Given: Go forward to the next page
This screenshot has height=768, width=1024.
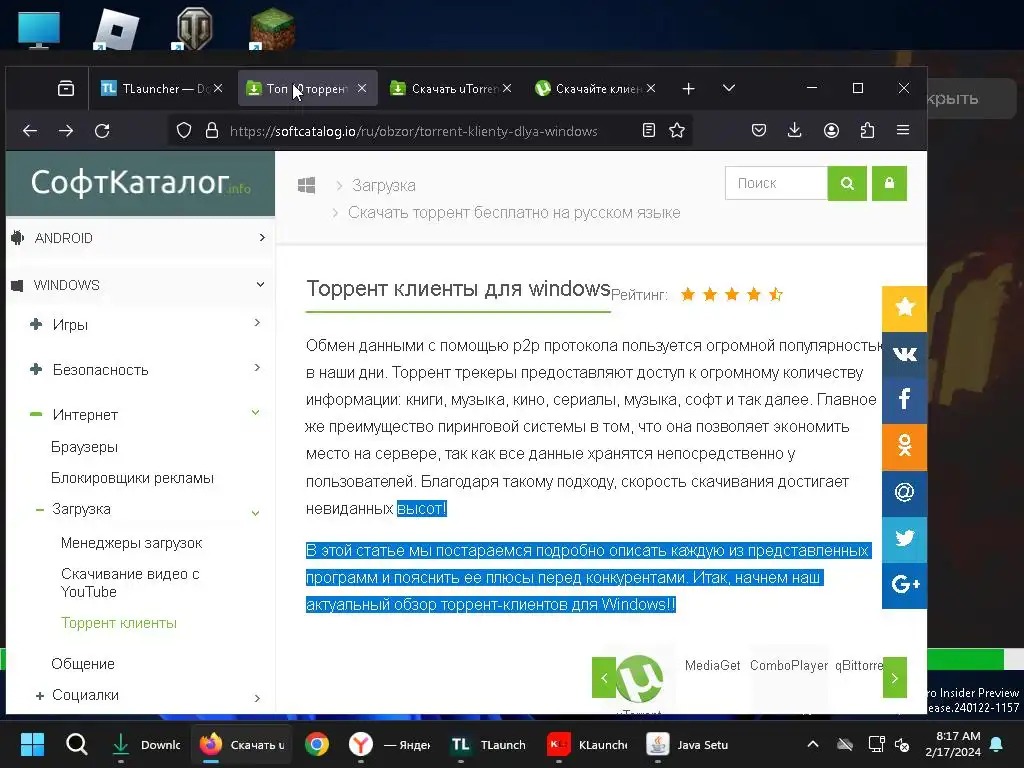Looking at the screenshot, I should (66, 131).
